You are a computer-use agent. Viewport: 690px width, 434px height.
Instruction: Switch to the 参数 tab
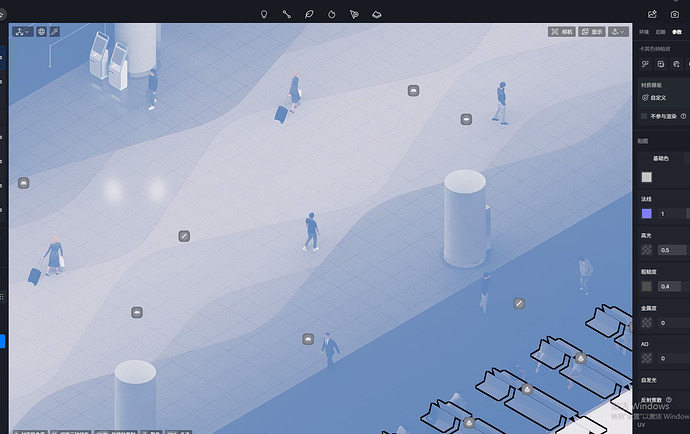[x=676, y=32]
